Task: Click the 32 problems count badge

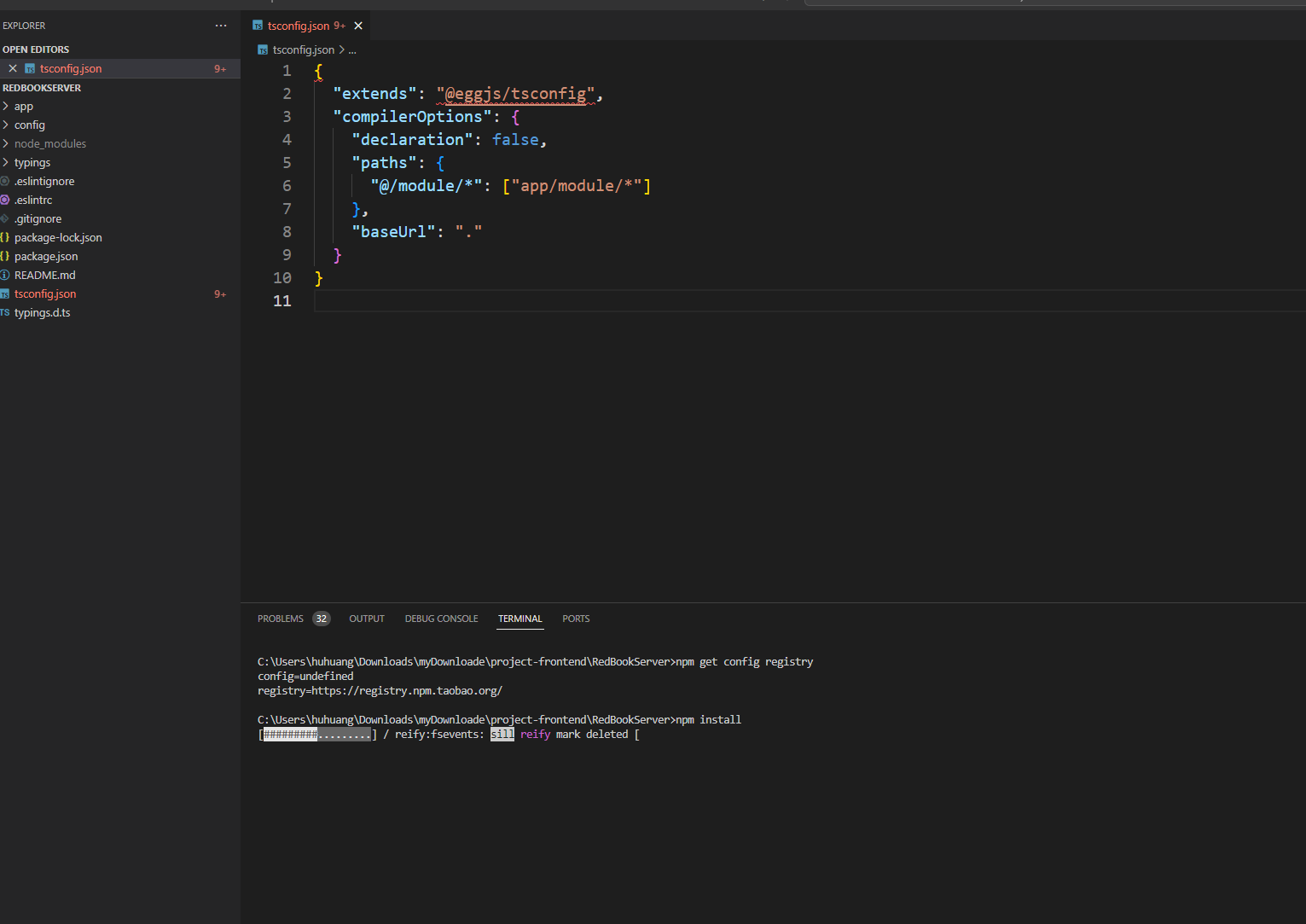Action: tap(322, 619)
